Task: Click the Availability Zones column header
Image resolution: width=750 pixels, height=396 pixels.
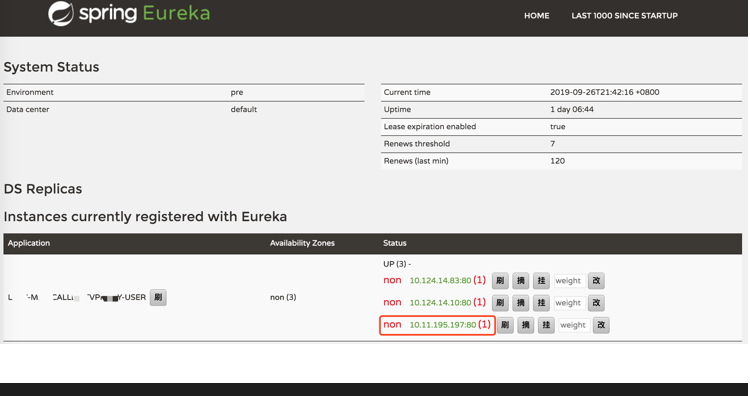Action: [302, 243]
